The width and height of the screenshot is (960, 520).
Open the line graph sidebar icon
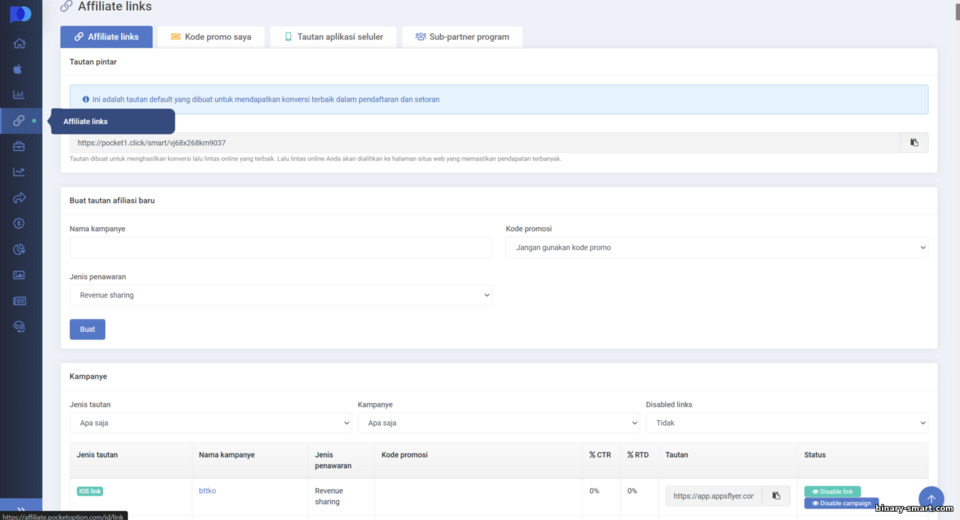coord(19,172)
